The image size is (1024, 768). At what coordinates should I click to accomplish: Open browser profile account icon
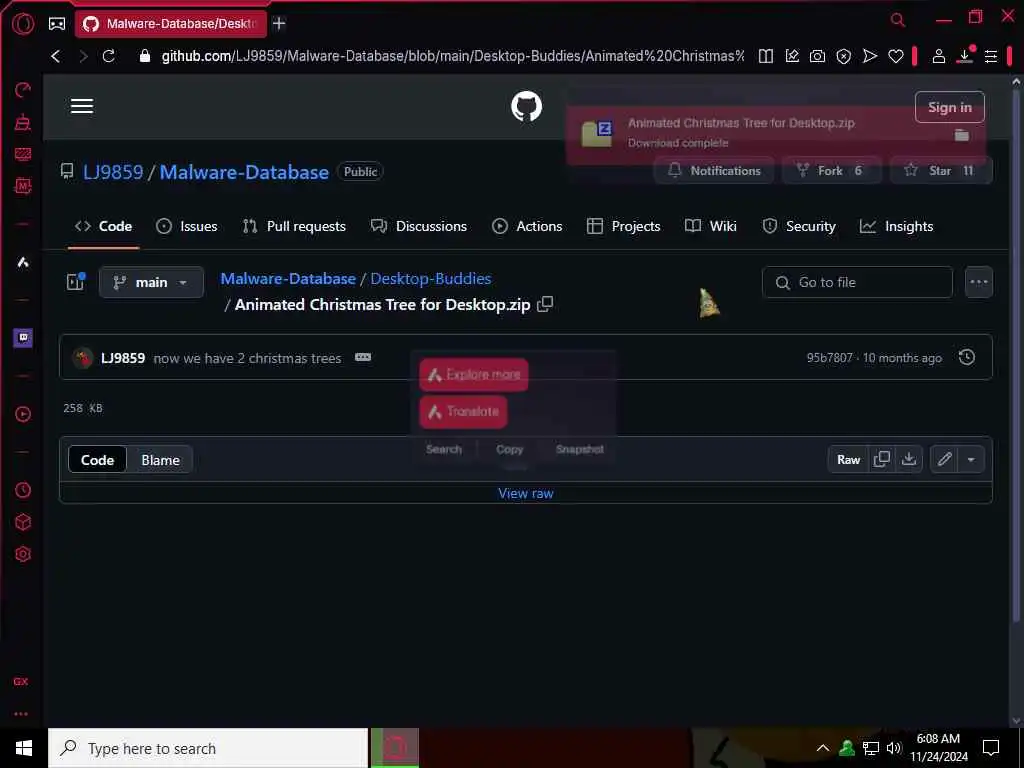pos(938,56)
